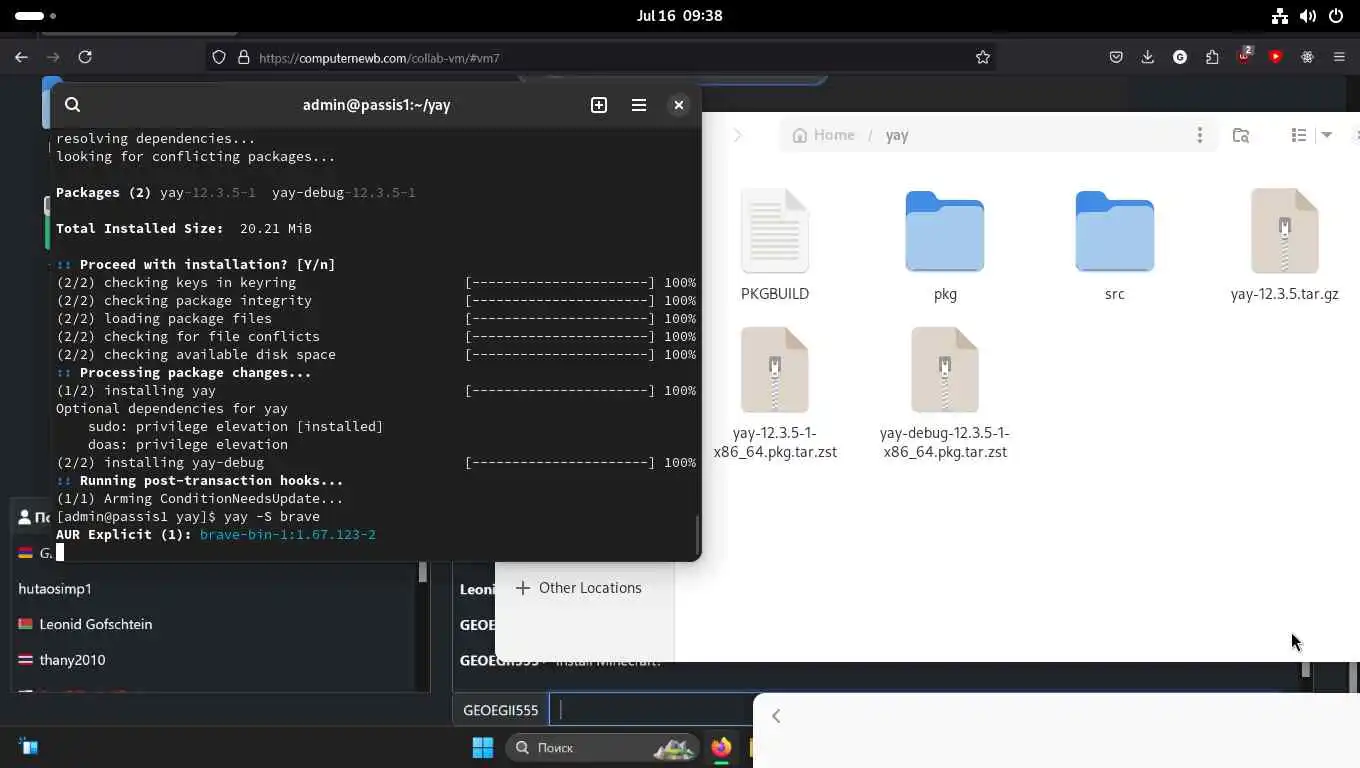1360x768 pixels.
Task: Click the forward arrow in Files
Action: click(x=738, y=135)
